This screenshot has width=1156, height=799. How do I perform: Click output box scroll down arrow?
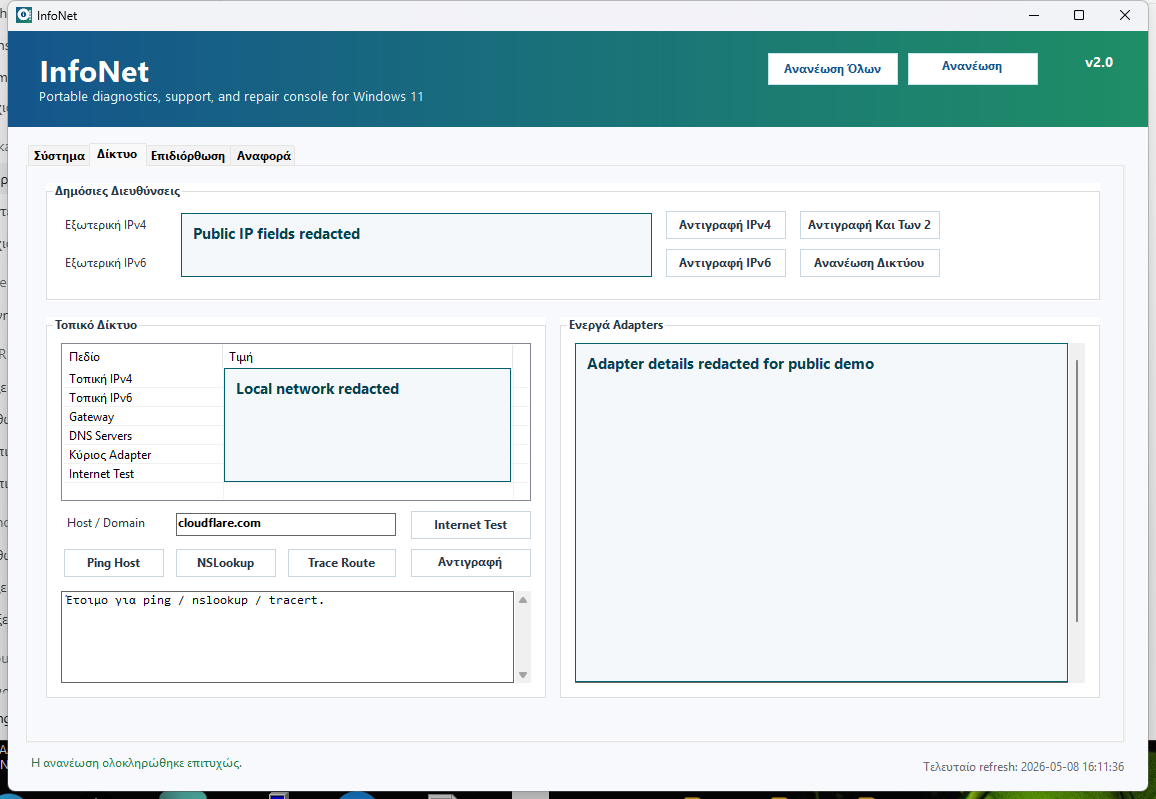[523, 674]
